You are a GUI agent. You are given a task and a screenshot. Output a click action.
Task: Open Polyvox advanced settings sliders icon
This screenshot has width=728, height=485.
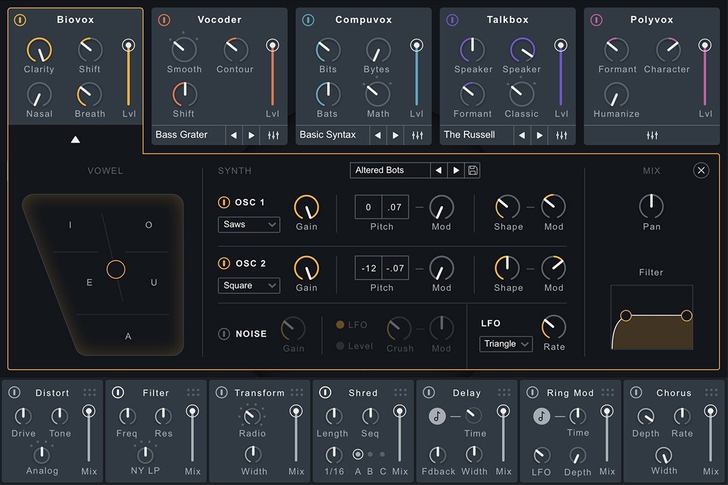click(652, 135)
